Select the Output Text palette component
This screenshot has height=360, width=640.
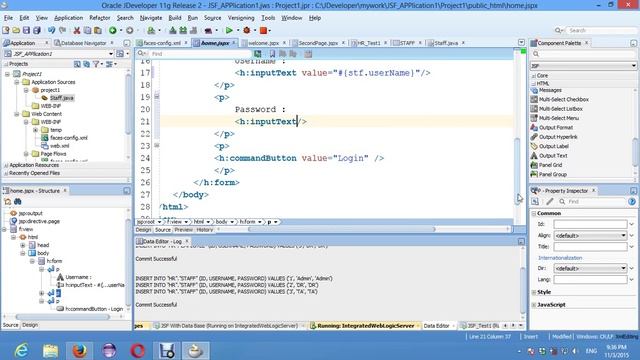(x=553, y=156)
